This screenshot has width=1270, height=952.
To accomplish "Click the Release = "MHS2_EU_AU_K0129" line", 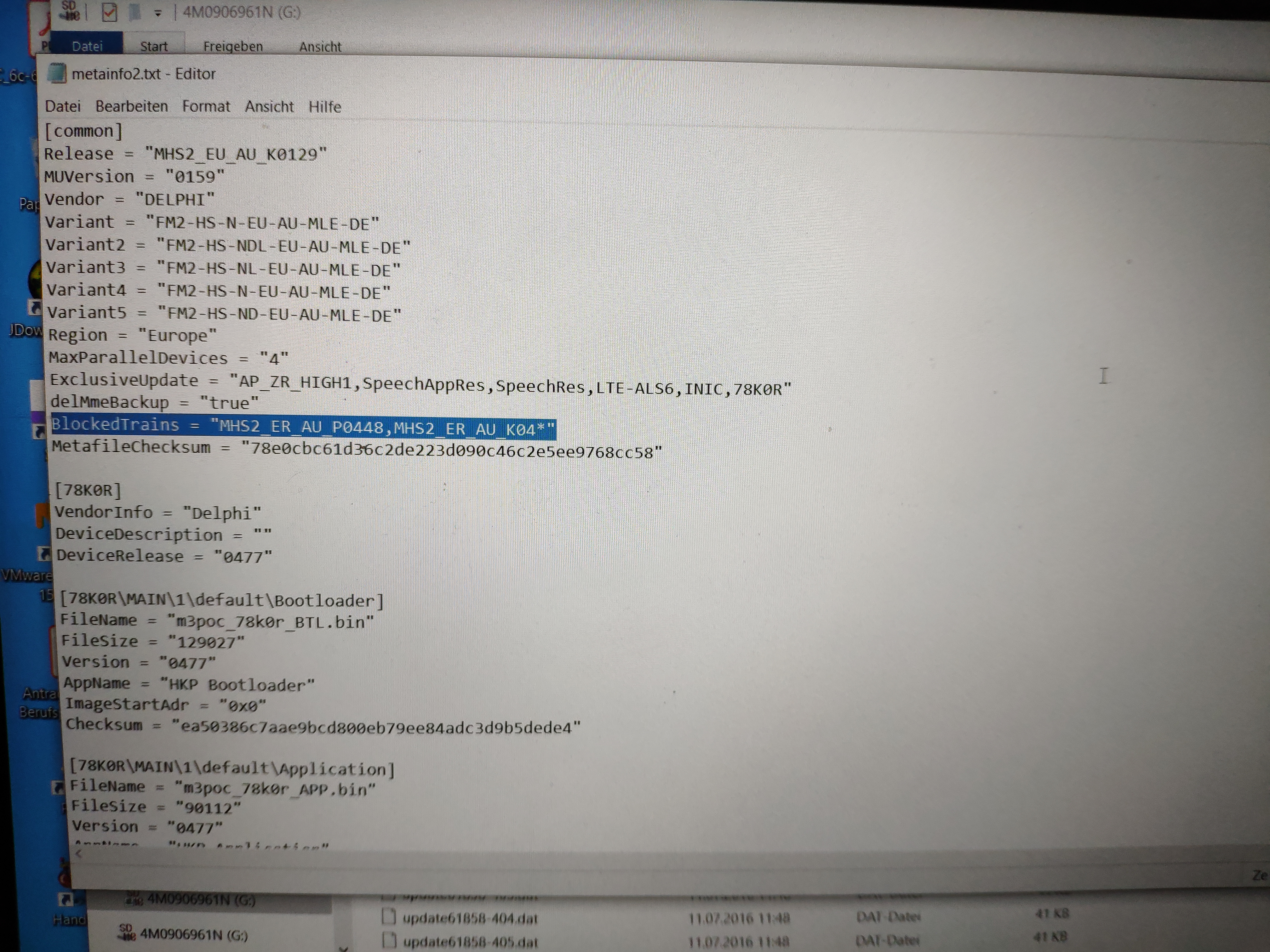I will tap(185, 154).
